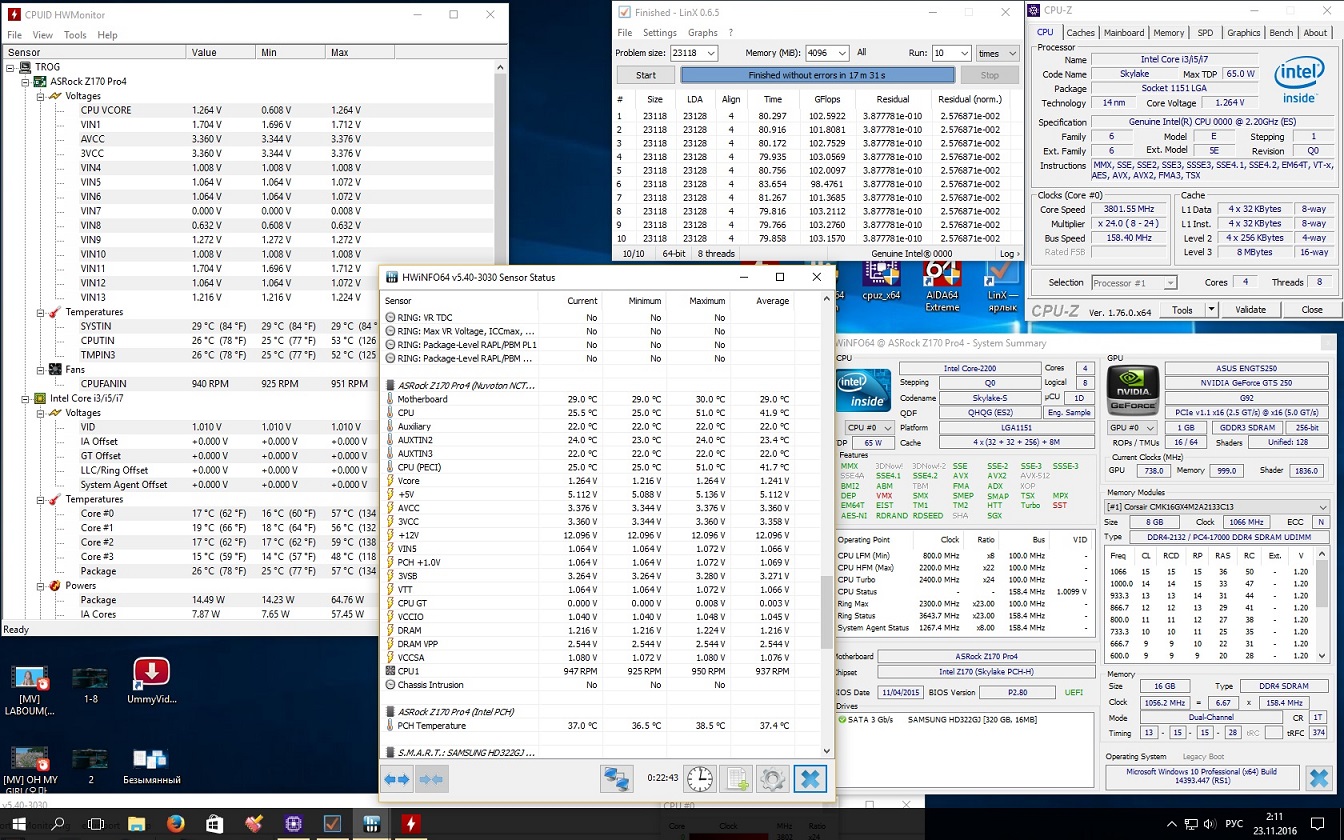Switch to CPU-Z Caches tab
The height and width of the screenshot is (840, 1344).
(x=1080, y=33)
